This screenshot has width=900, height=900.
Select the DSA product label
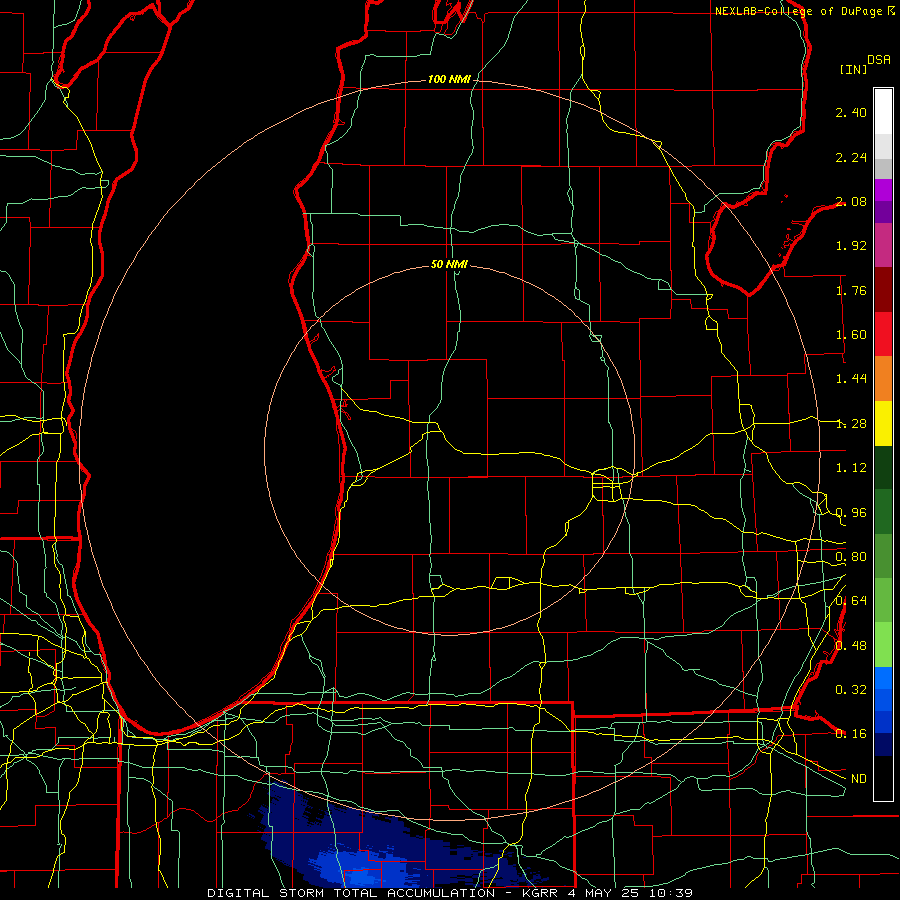tap(879, 60)
